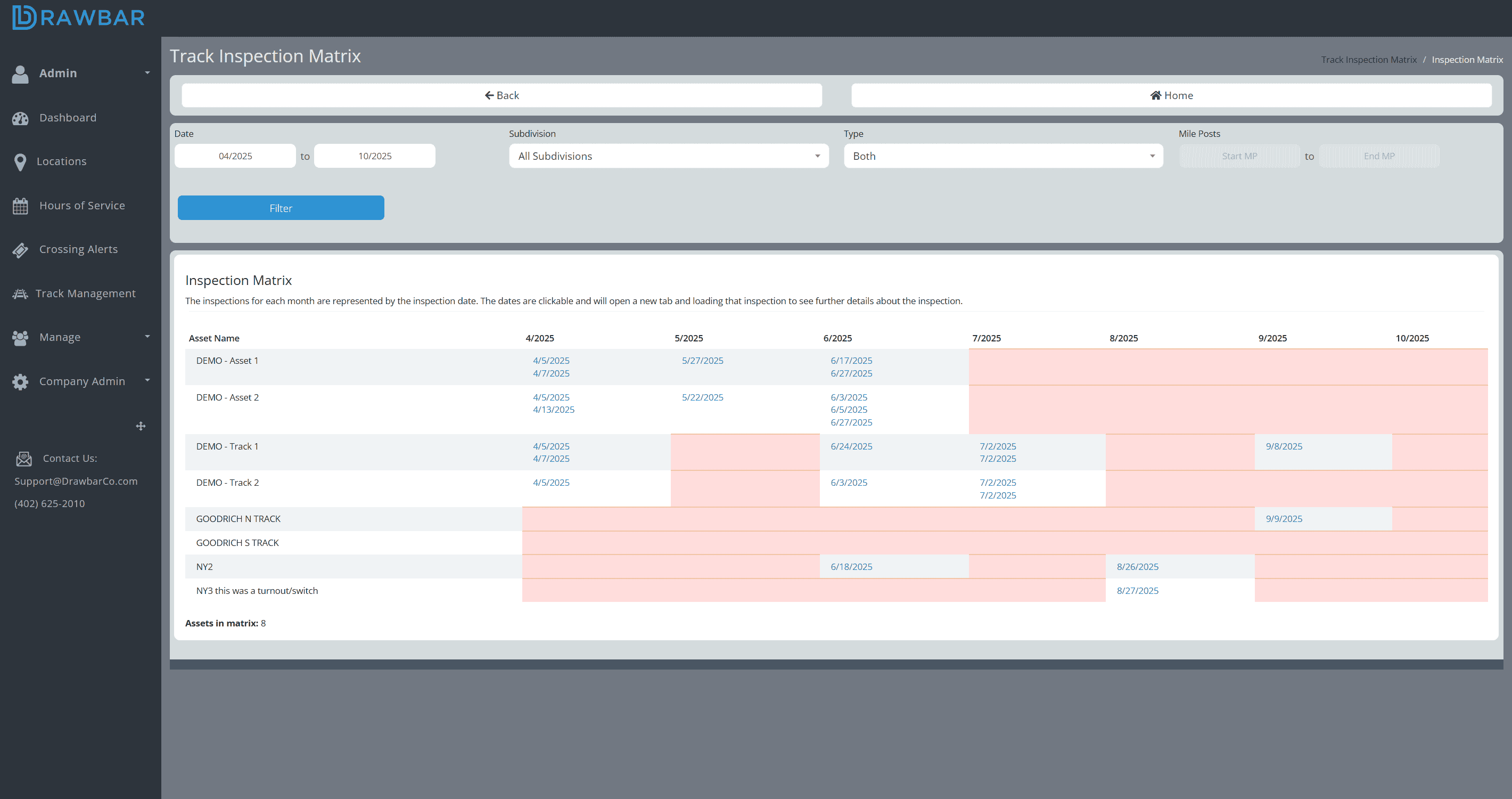Image resolution: width=1512 pixels, height=799 pixels.
Task: Select Track Management in the sidebar
Action: [x=86, y=293]
